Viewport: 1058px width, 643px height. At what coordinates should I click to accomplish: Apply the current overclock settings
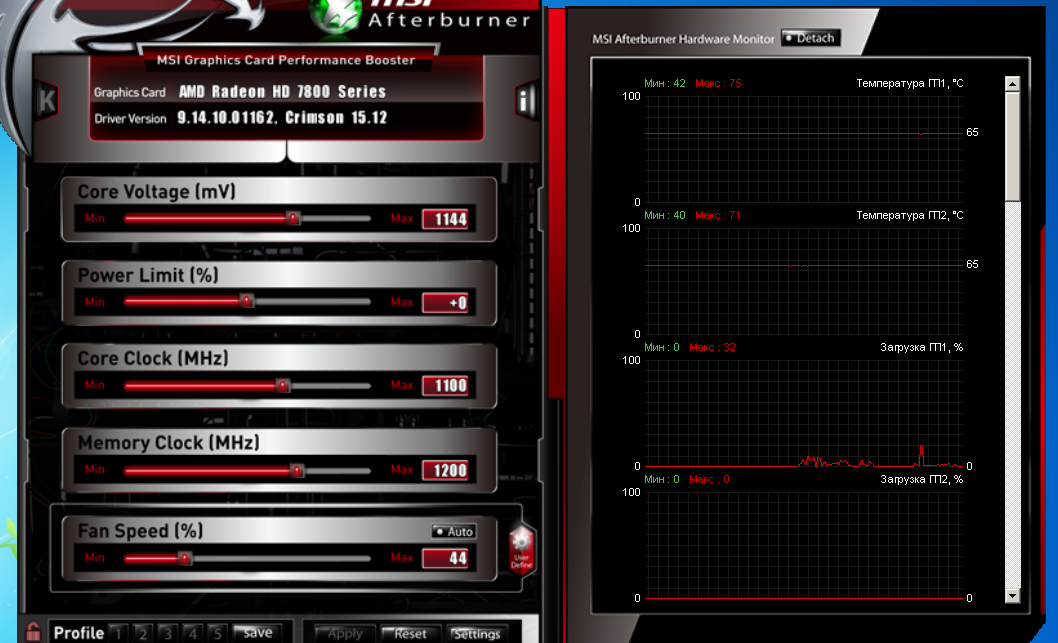345,634
